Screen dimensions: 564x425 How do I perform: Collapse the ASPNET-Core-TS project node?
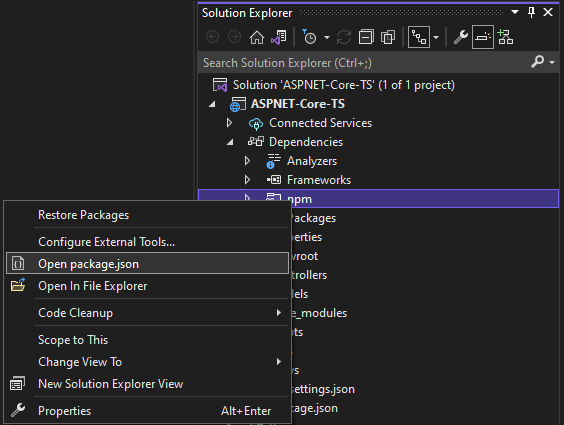pos(212,104)
